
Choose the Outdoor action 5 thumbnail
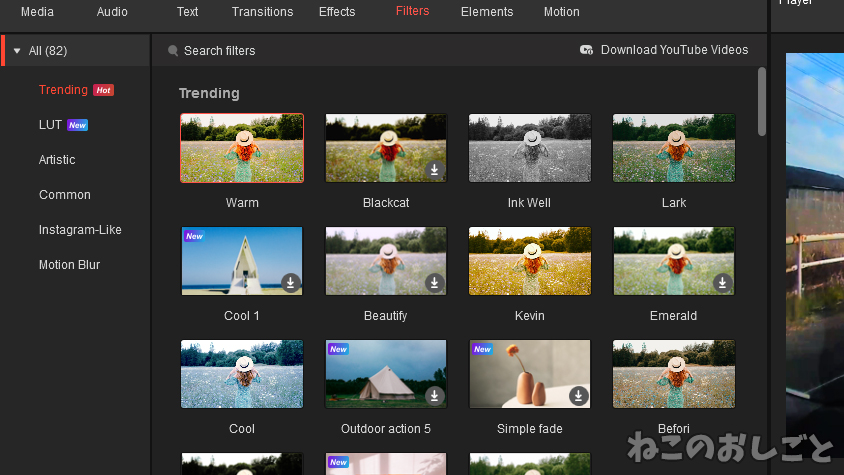(x=386, y=374)
